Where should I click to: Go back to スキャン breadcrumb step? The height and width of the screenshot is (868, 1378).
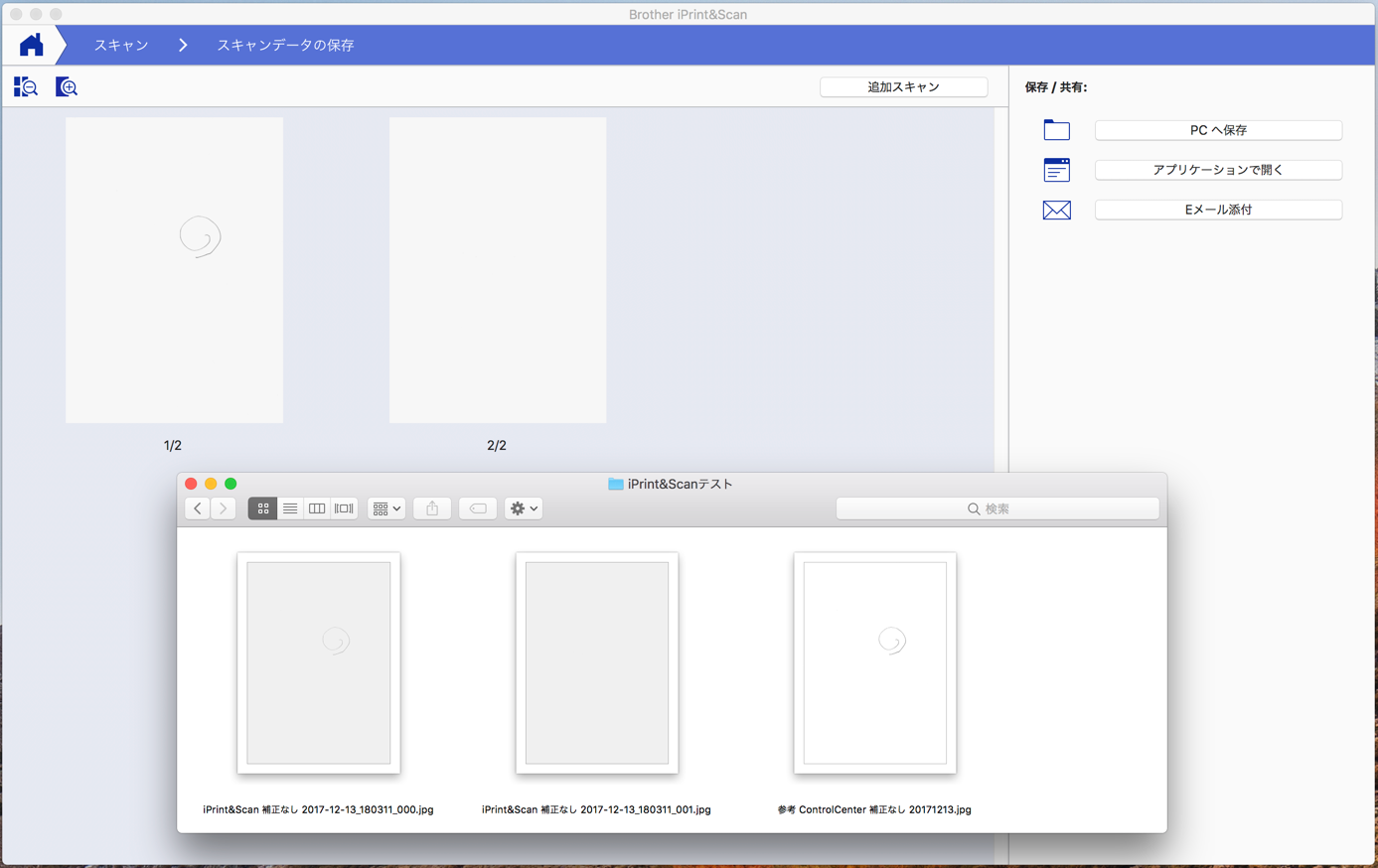pos(121,46)
